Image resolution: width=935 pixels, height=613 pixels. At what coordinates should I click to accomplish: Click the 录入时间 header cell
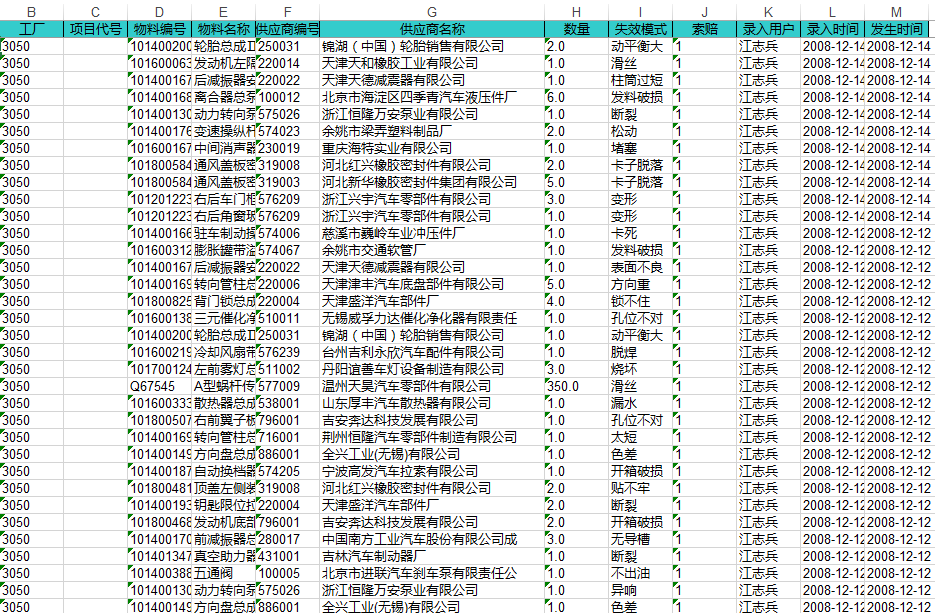832,29
